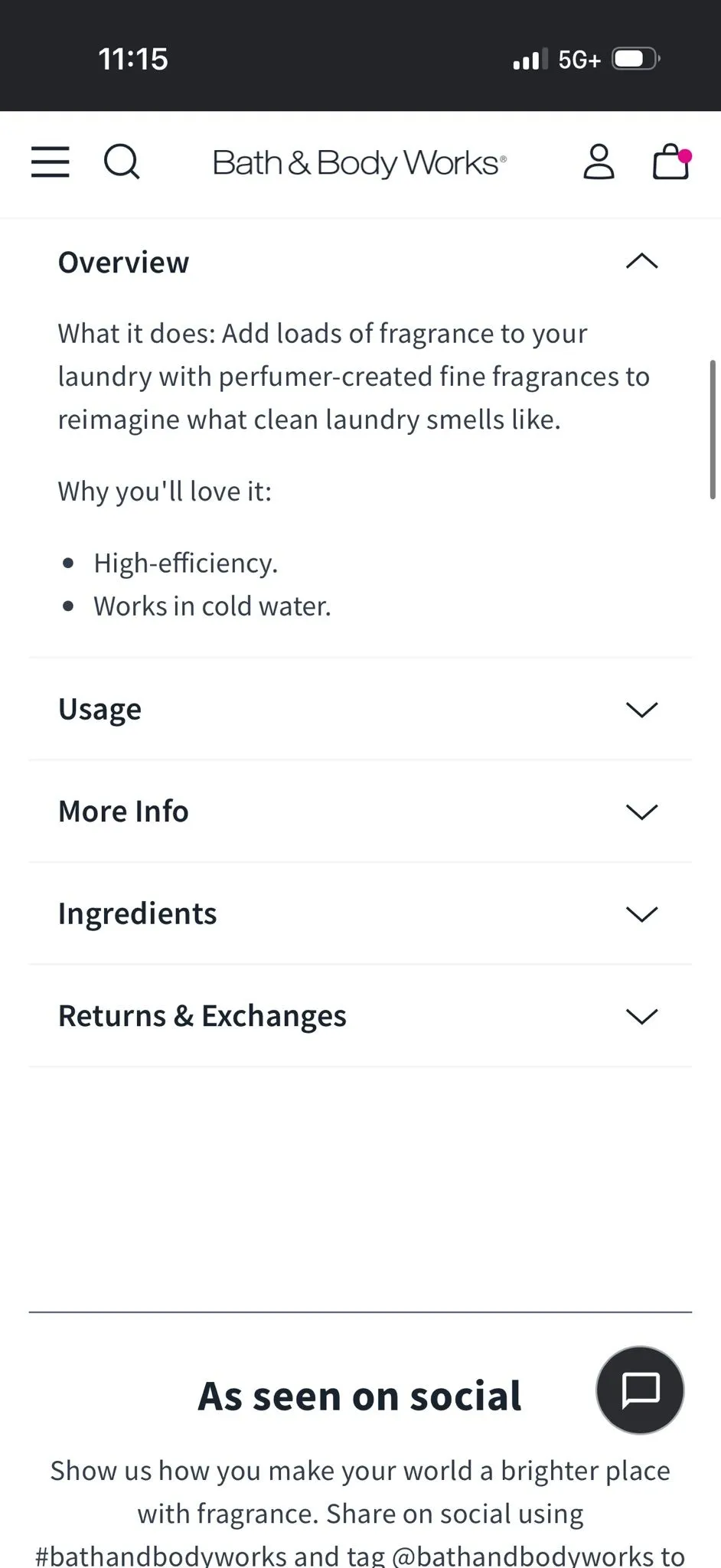Open the account profile icon

(599, 162)
